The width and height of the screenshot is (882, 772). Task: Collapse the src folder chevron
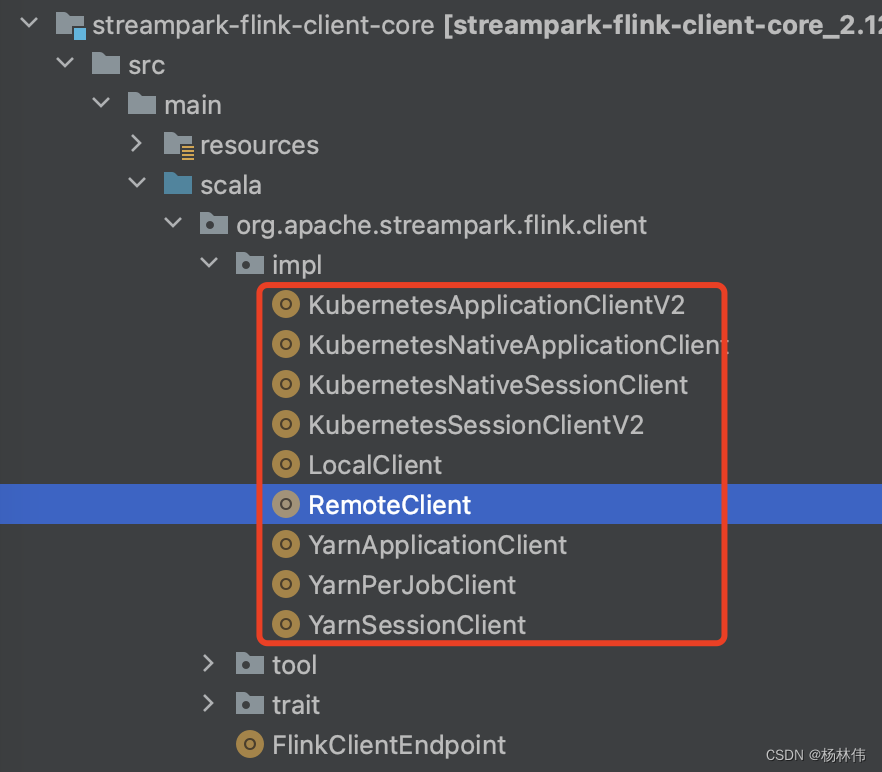65,62
